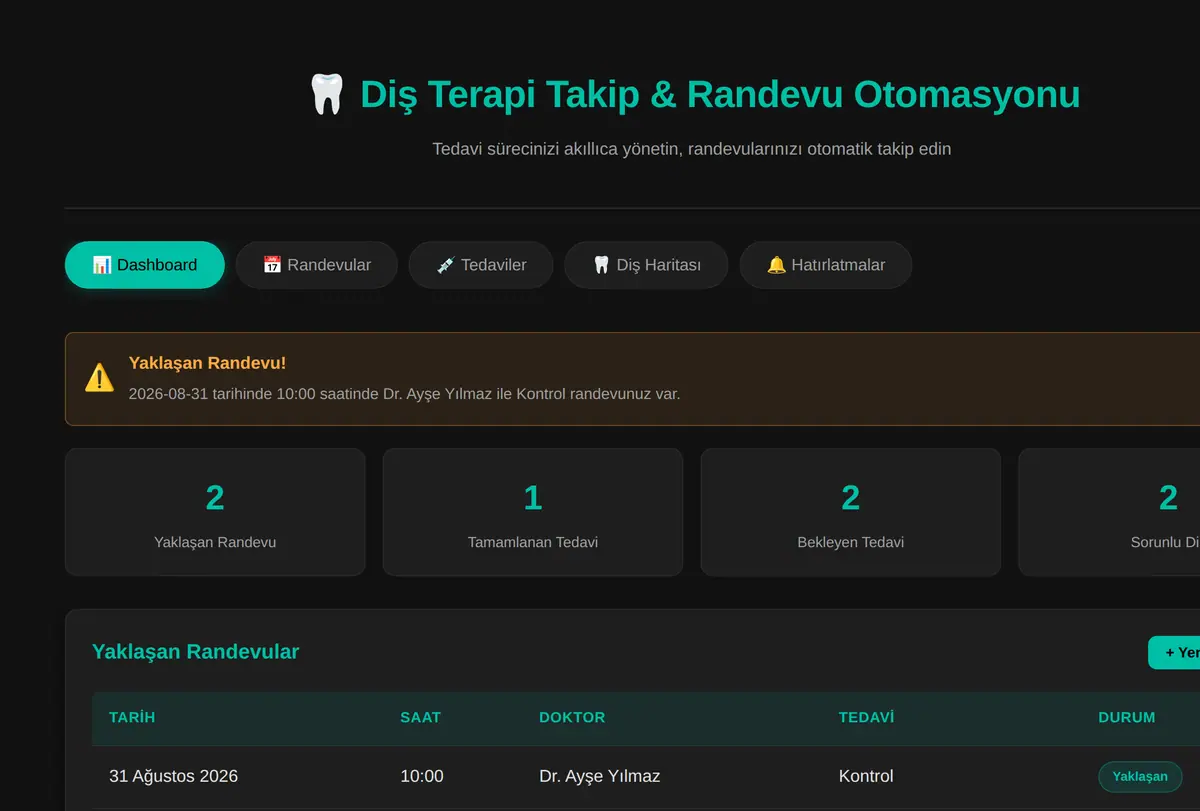Click the DURUM column header
Screen dimensions: 1200x811
point(1127,718)
